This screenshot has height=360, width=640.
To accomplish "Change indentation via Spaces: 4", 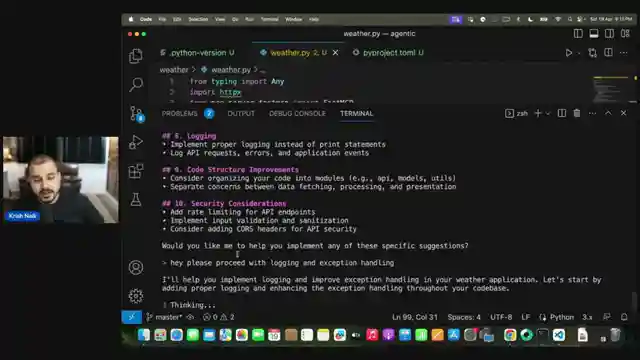I will [x=464, y=317].
